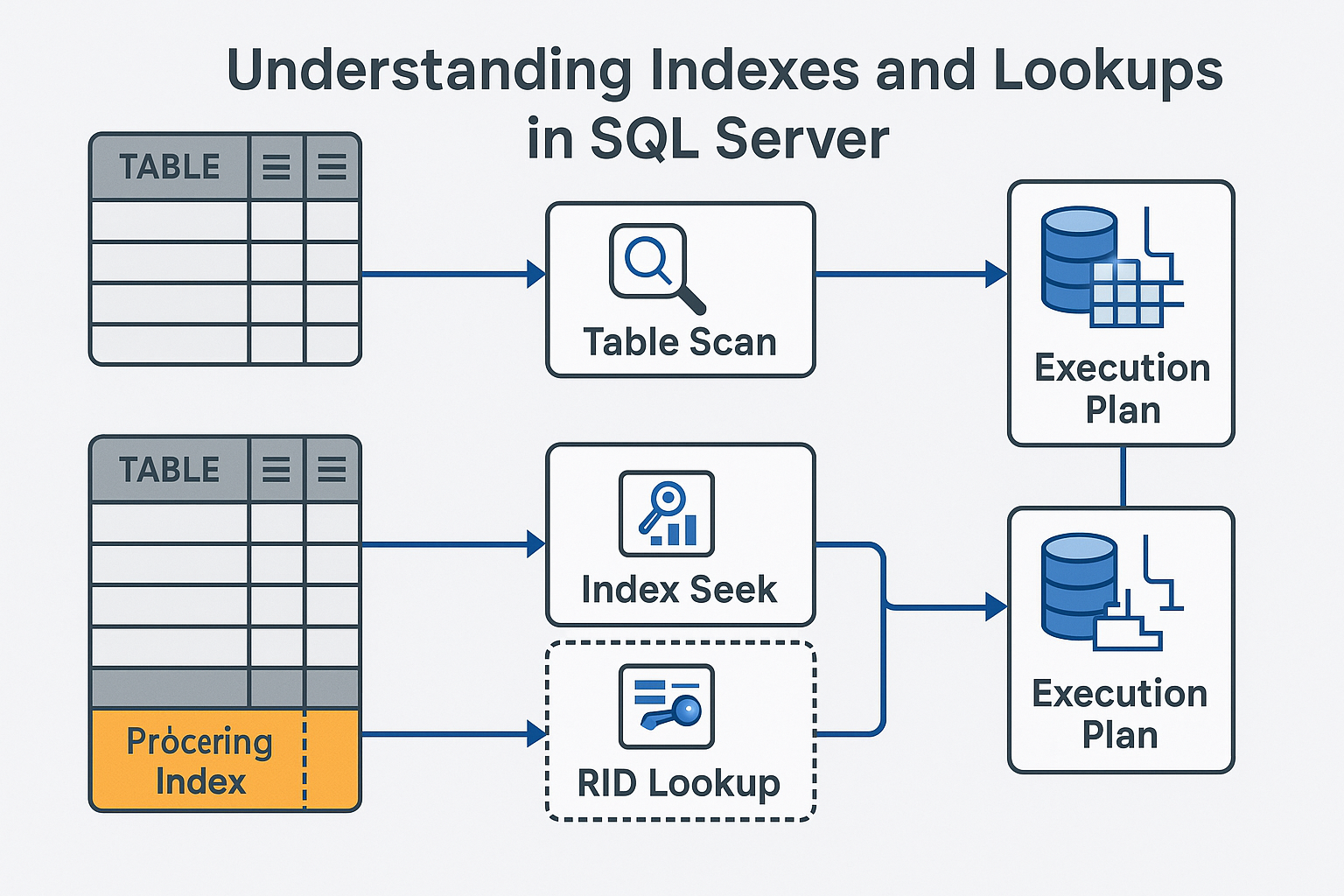Screen dimensions: 1344x896
Task: Click the first lines icon in the upper TABLE header
Action: pyautogui.click(x=276, y=166)
